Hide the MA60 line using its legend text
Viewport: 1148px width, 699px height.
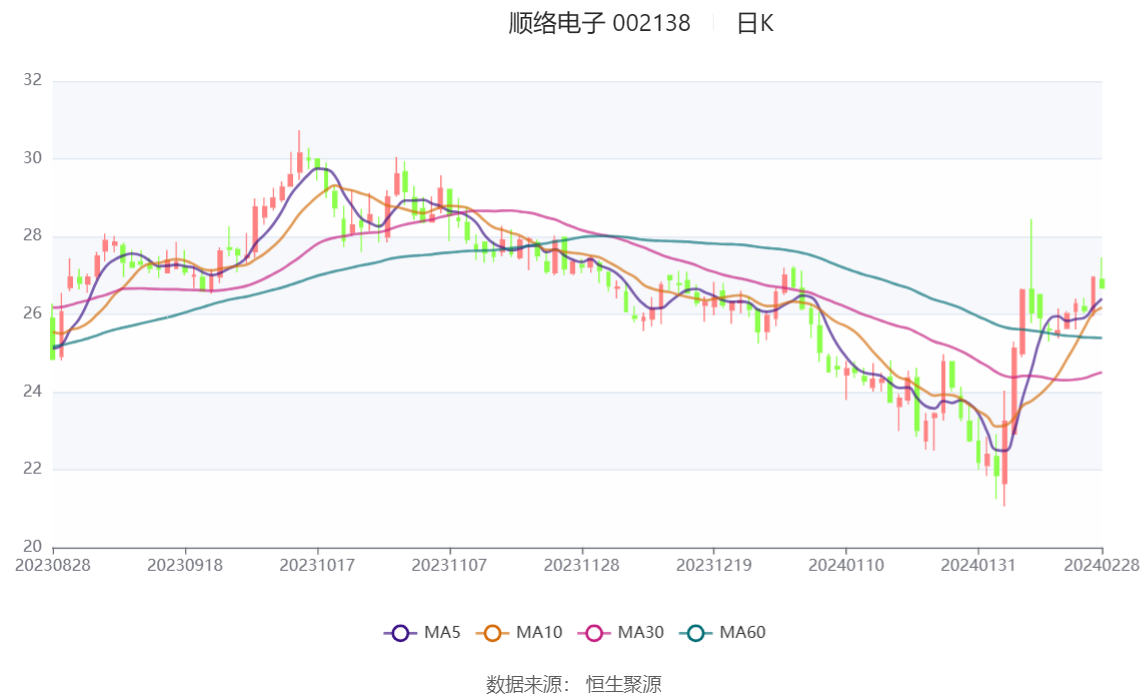click(x=743, y=633)
